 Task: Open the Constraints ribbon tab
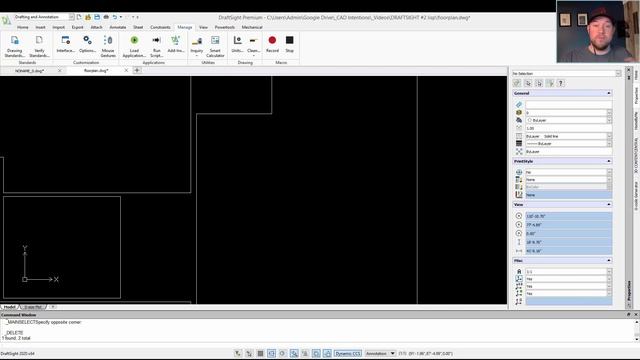pos(160,27)
